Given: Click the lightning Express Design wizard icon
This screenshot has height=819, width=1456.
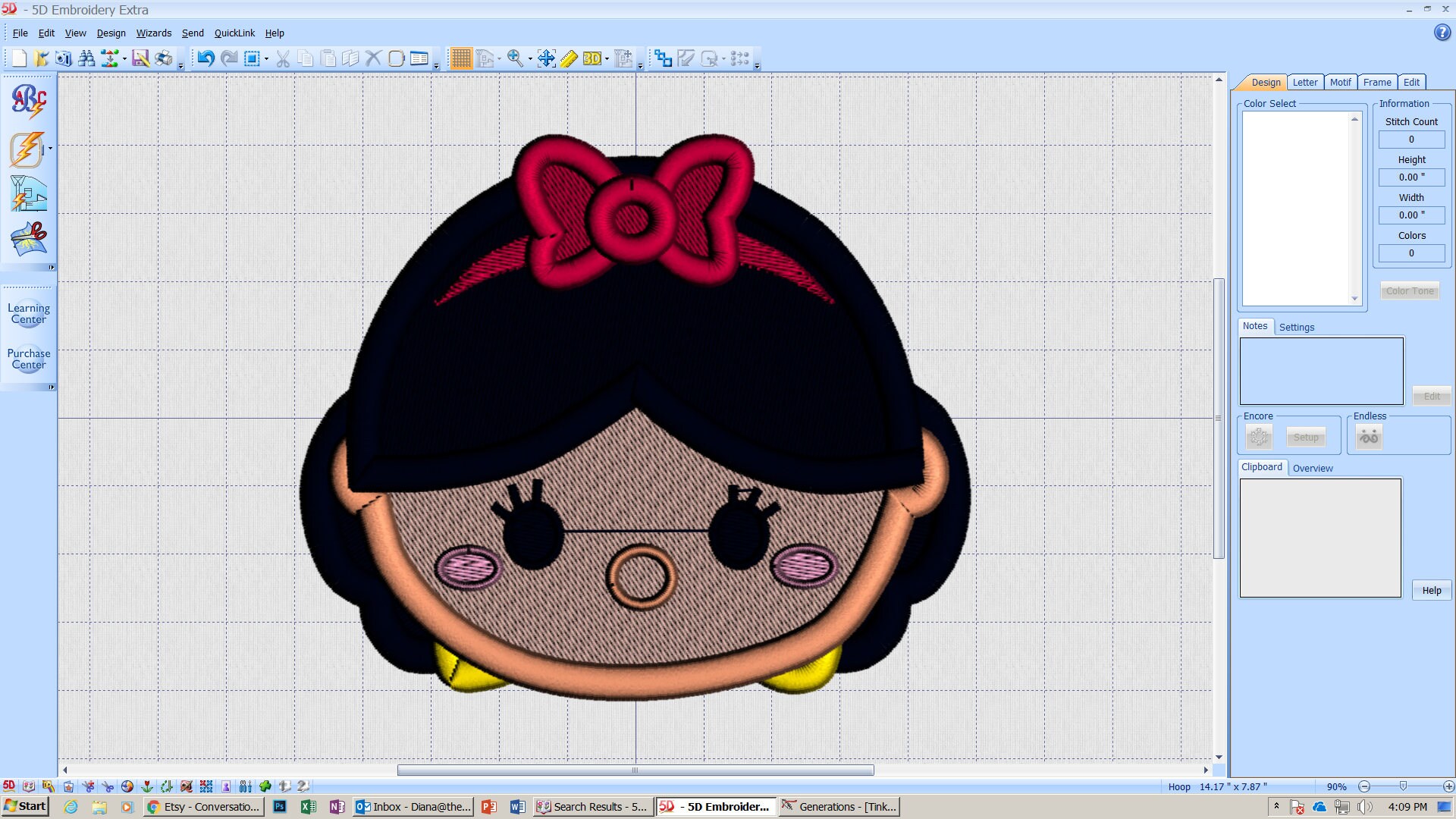Looking at the screenshot, I should pyautogui.click(x=26, y=149).
